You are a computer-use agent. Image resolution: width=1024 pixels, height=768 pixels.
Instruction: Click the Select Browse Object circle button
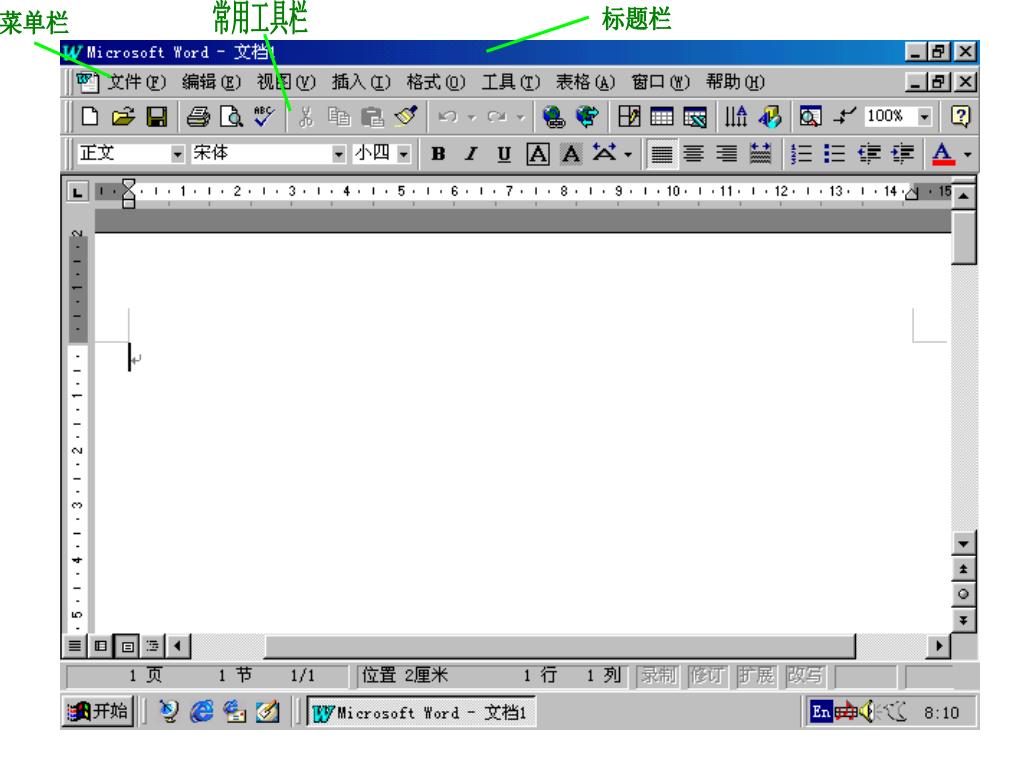[x=963, y=594]
